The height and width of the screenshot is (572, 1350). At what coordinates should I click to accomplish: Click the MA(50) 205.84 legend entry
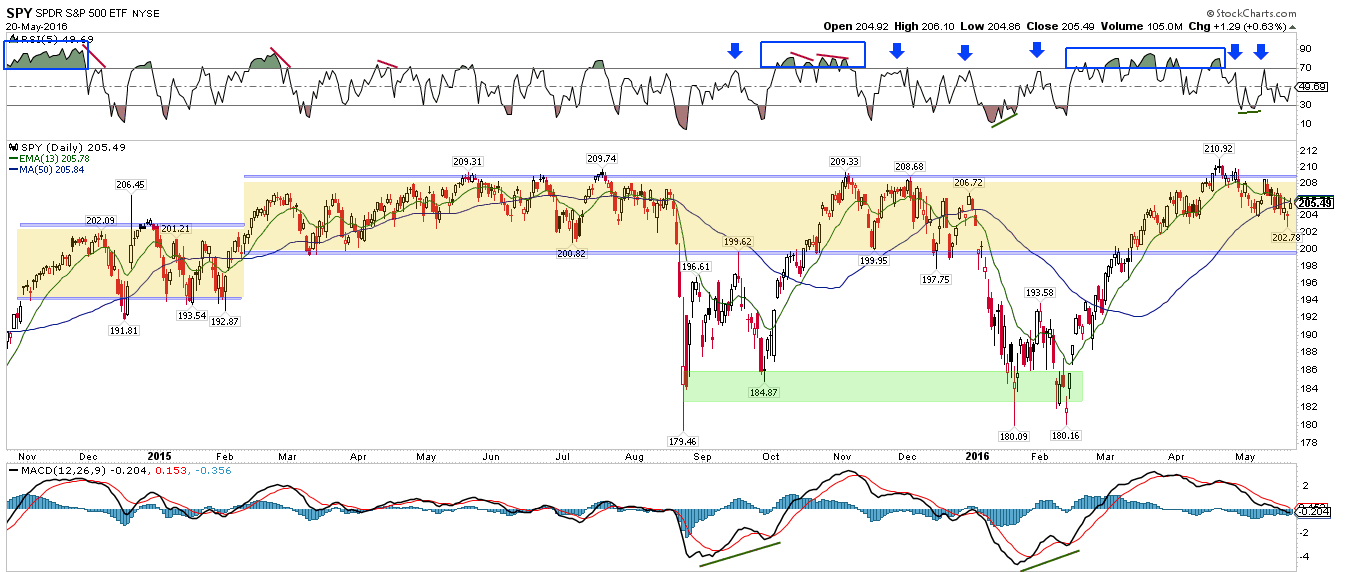[x=46, y=168]
